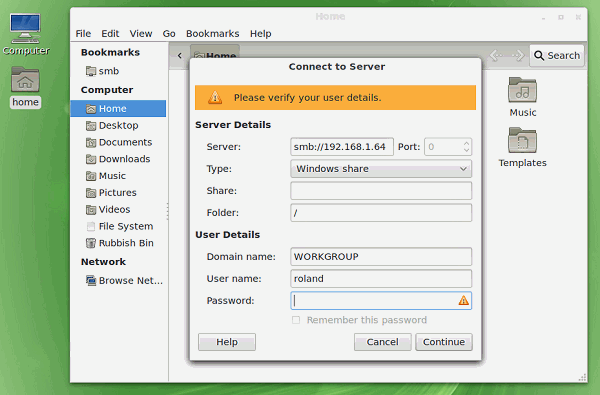Screen dimensions: 600x395
Task: Open Documents in the sidebar
Action: [x=118, y=142]
